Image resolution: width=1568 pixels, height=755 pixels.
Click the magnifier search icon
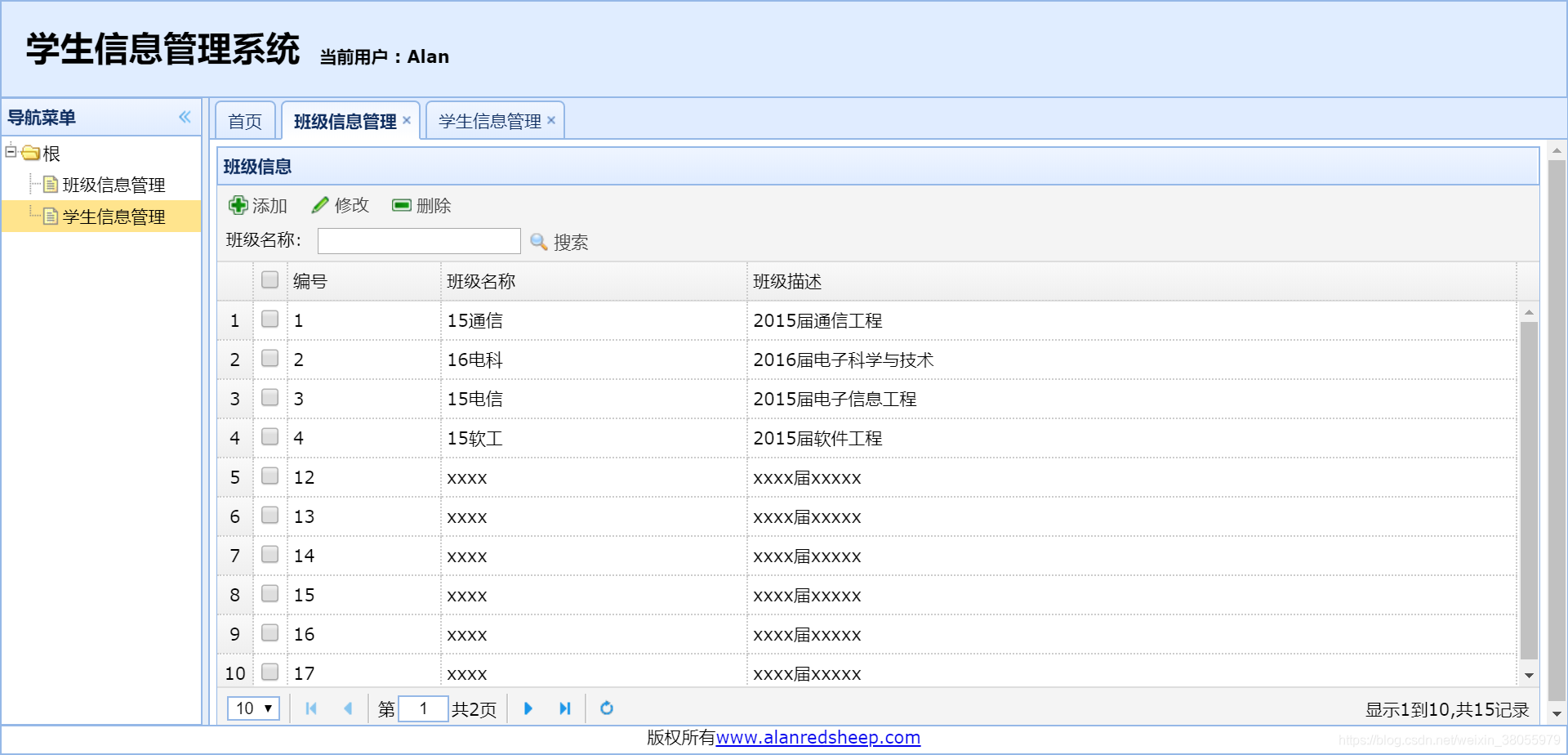539,242
